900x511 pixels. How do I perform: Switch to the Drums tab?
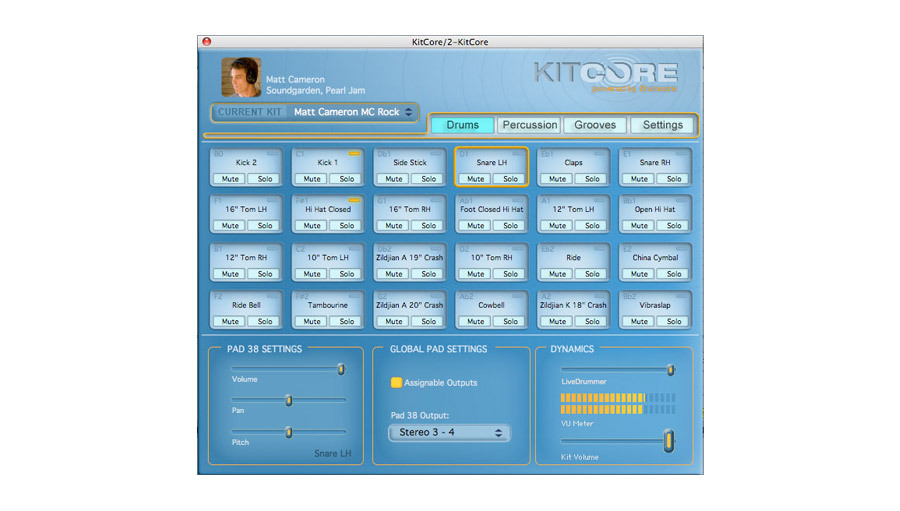(463, 125)
